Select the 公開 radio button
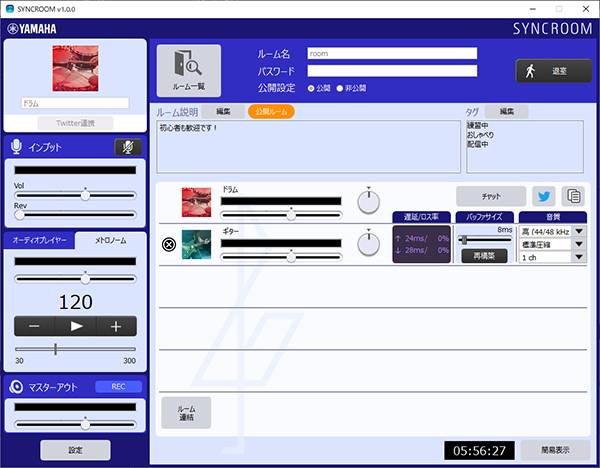This screenshot has width=600, height=468. 311,88
